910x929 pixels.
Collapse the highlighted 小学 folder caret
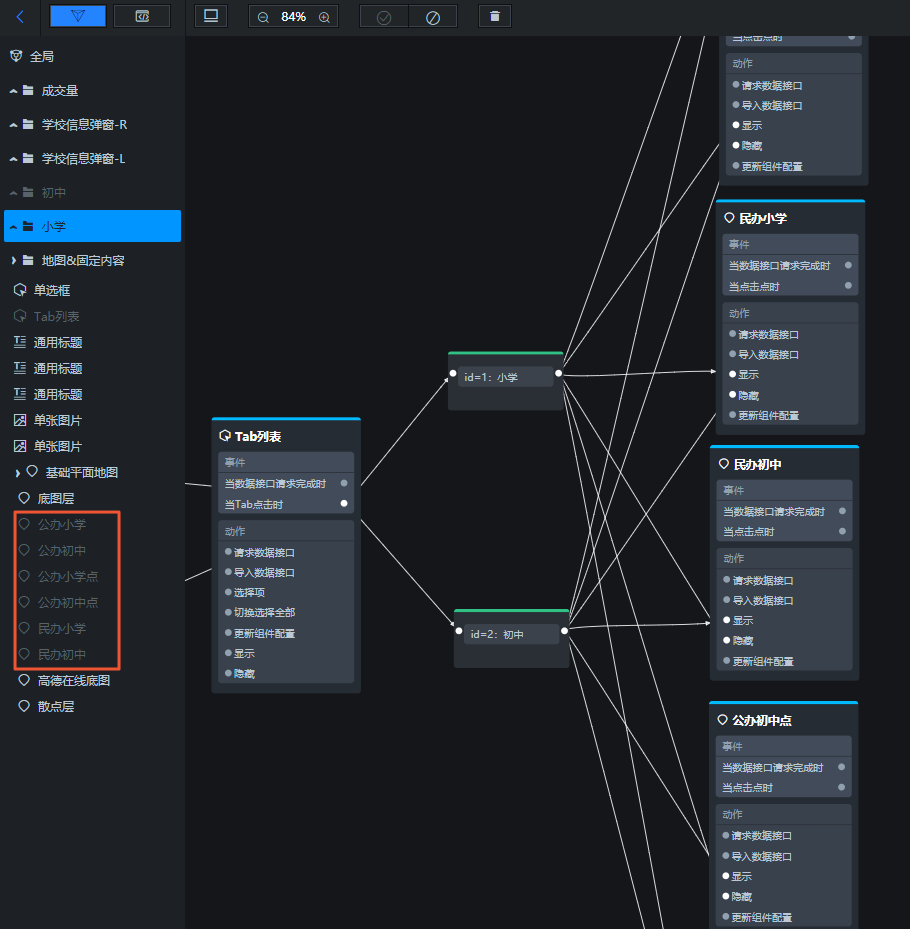tap(13, 227)
